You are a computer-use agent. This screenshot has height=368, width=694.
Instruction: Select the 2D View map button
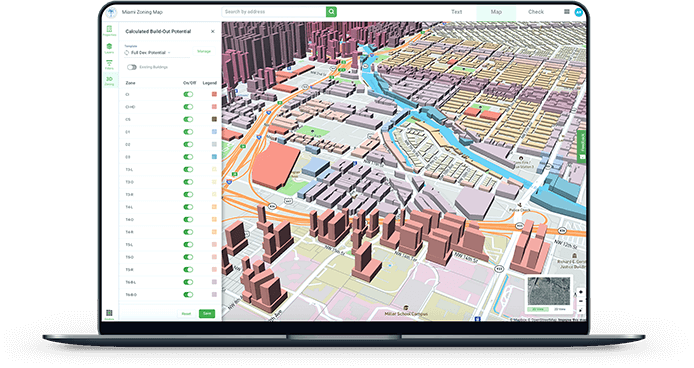tap(560, 309)
